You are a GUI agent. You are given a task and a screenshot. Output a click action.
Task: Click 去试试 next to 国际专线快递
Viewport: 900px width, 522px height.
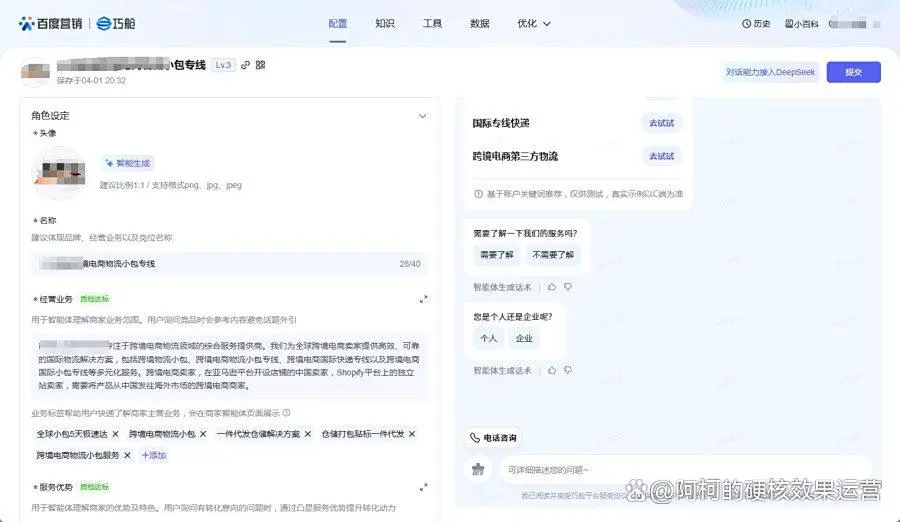coord(661,123)
